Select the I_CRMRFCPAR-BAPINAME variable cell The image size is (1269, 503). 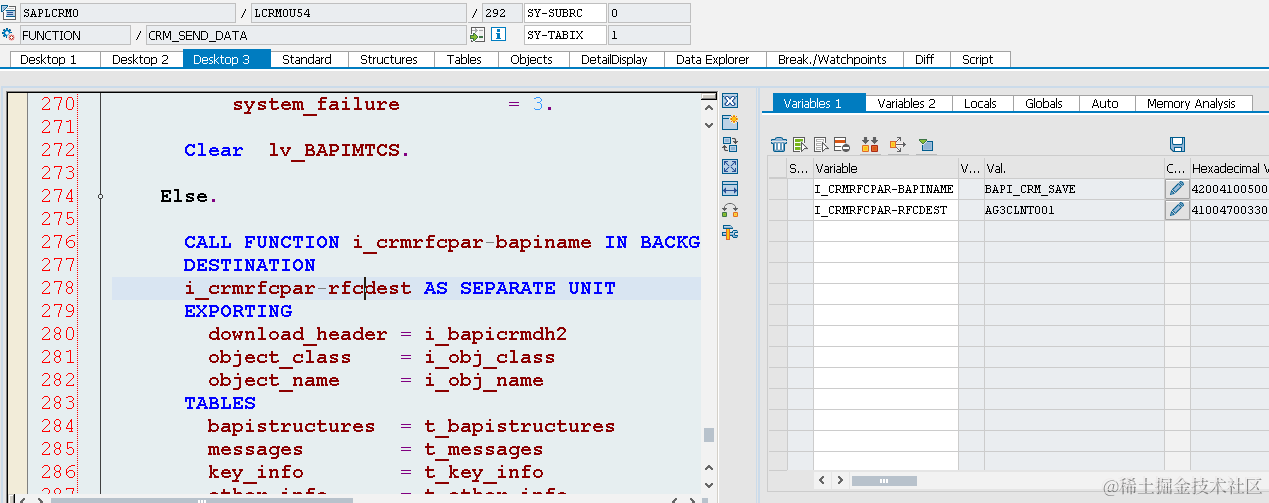pos(885,188)
